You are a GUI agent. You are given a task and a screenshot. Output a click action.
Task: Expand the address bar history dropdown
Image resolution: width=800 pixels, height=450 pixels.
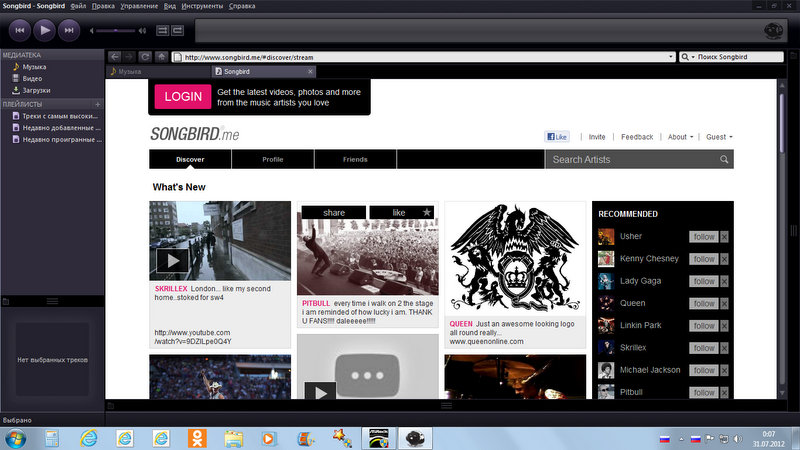[671, 57]
